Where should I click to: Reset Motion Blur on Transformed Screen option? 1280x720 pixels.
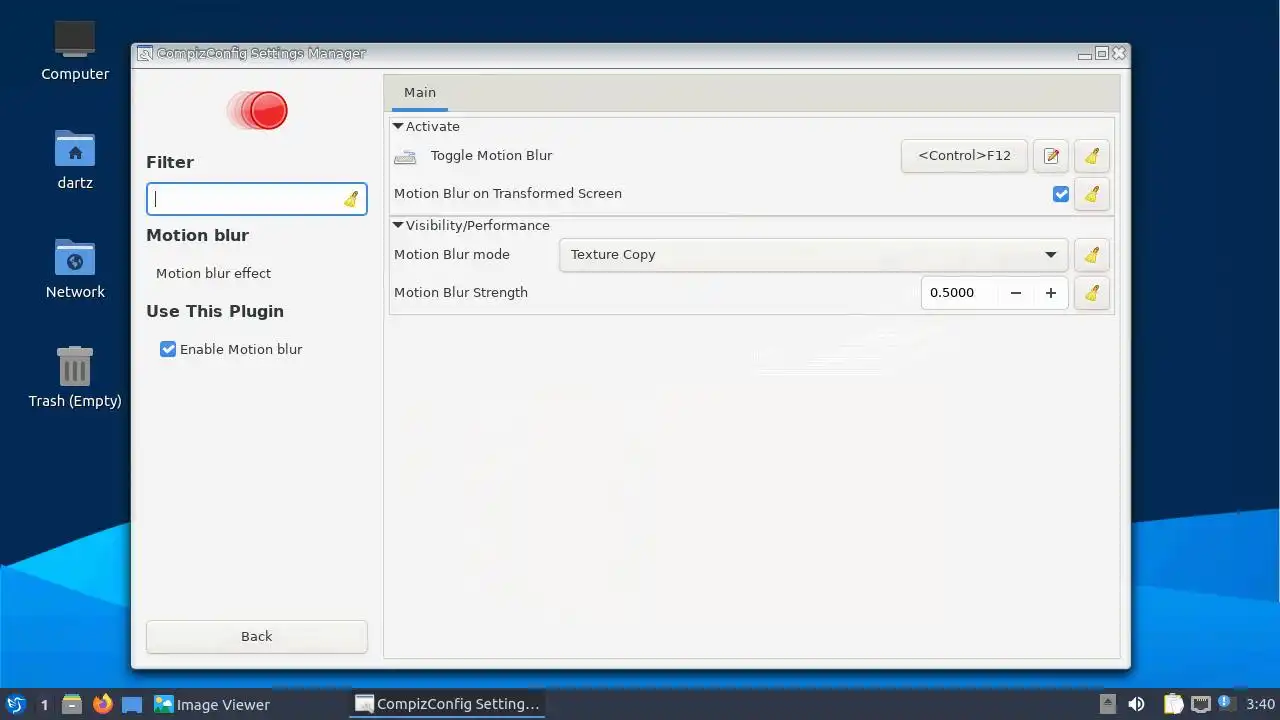pos(1092,194)
